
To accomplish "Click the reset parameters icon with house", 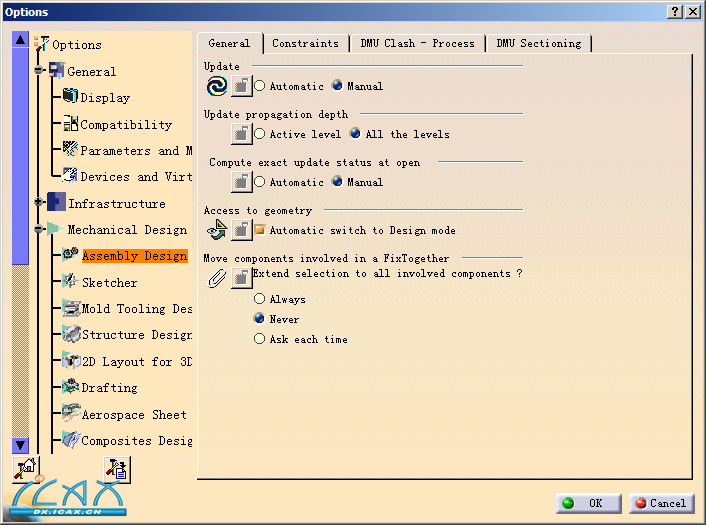I will [26, 469].
